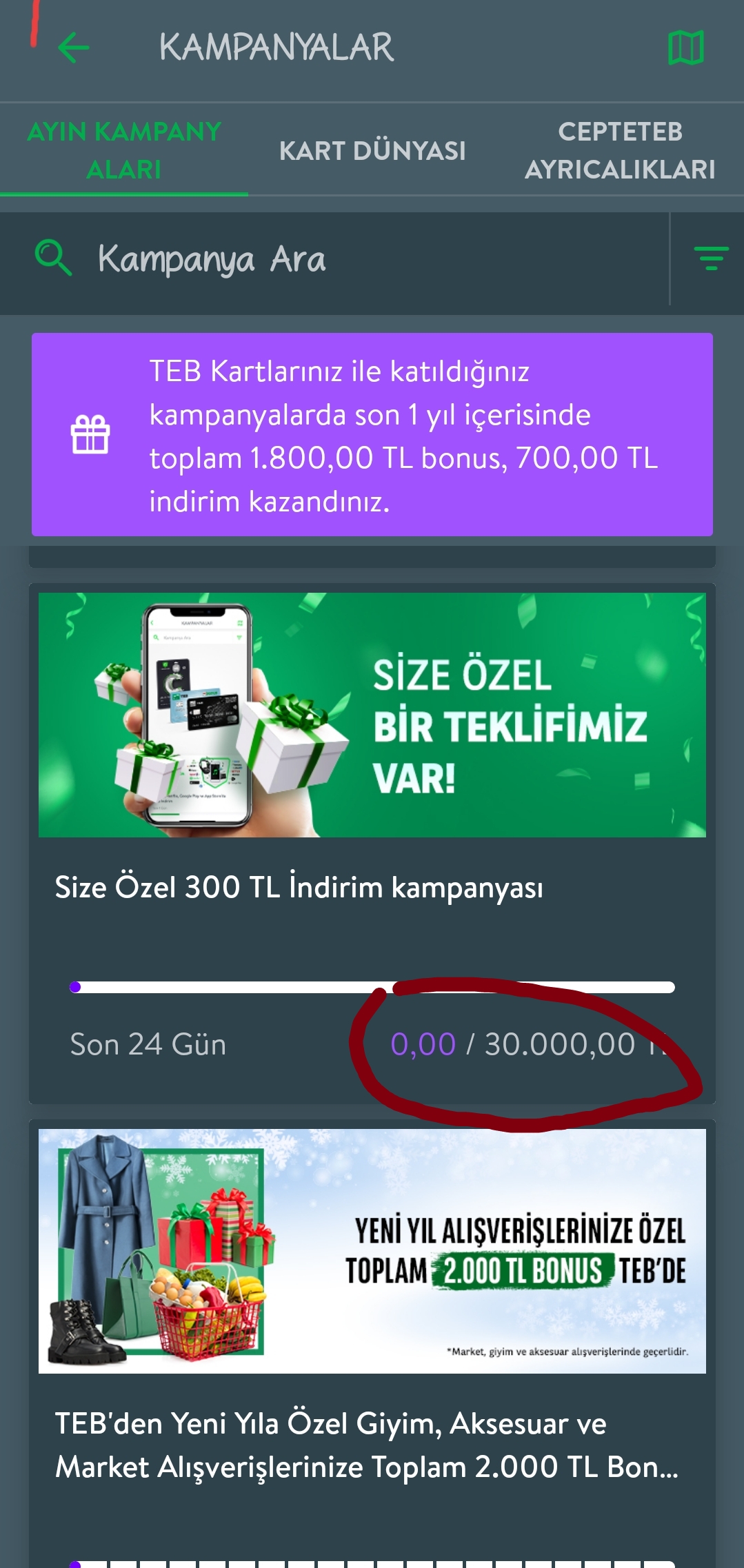
Task: Click the segmented progress bar at bottom
Action: click(x=372, y=1564)
